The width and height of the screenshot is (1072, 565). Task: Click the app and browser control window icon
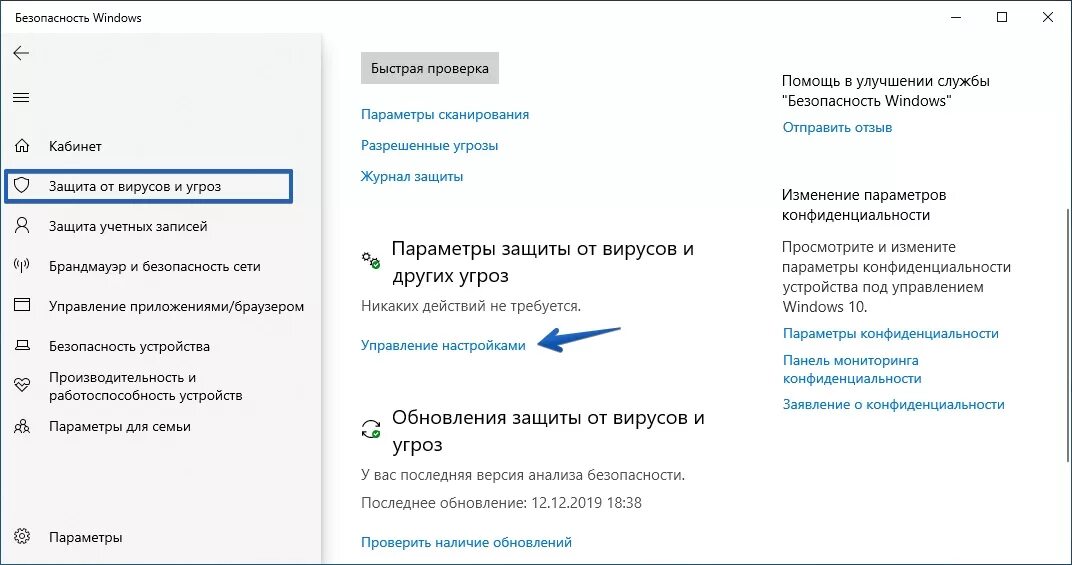tap(22, 305)
